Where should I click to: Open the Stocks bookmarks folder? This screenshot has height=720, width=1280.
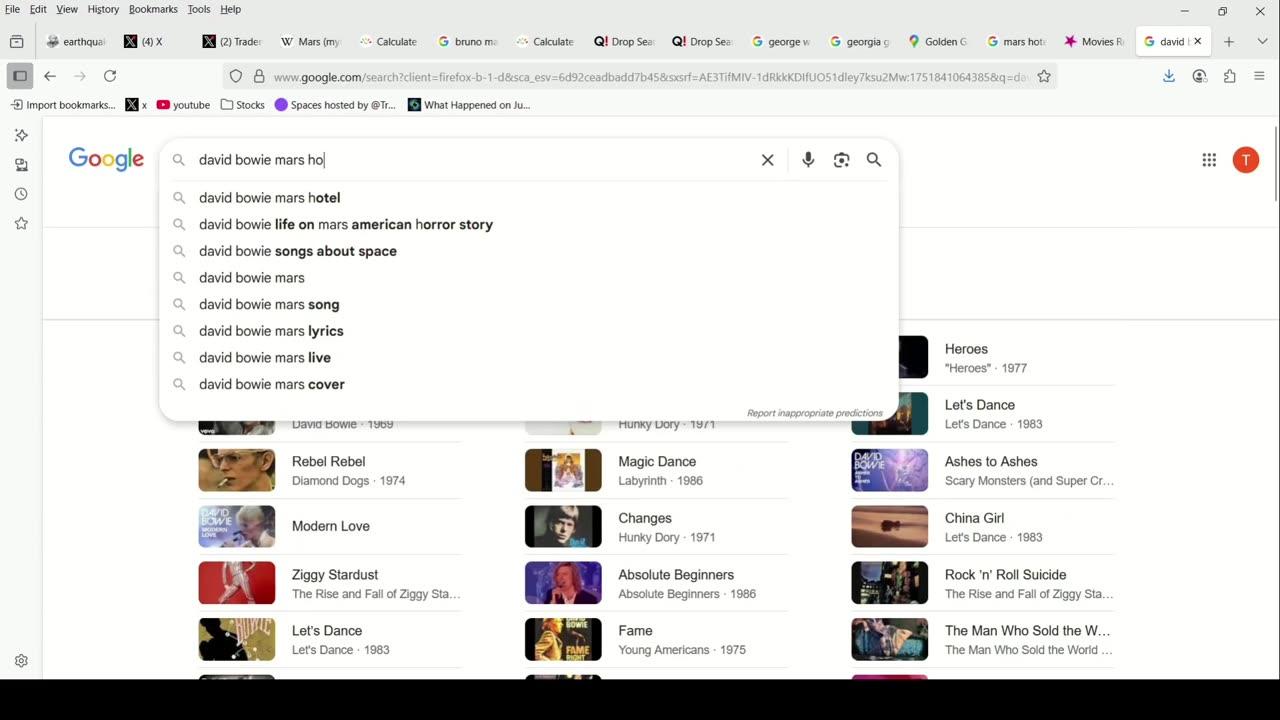pyautogui.click(x=243, y=105)
